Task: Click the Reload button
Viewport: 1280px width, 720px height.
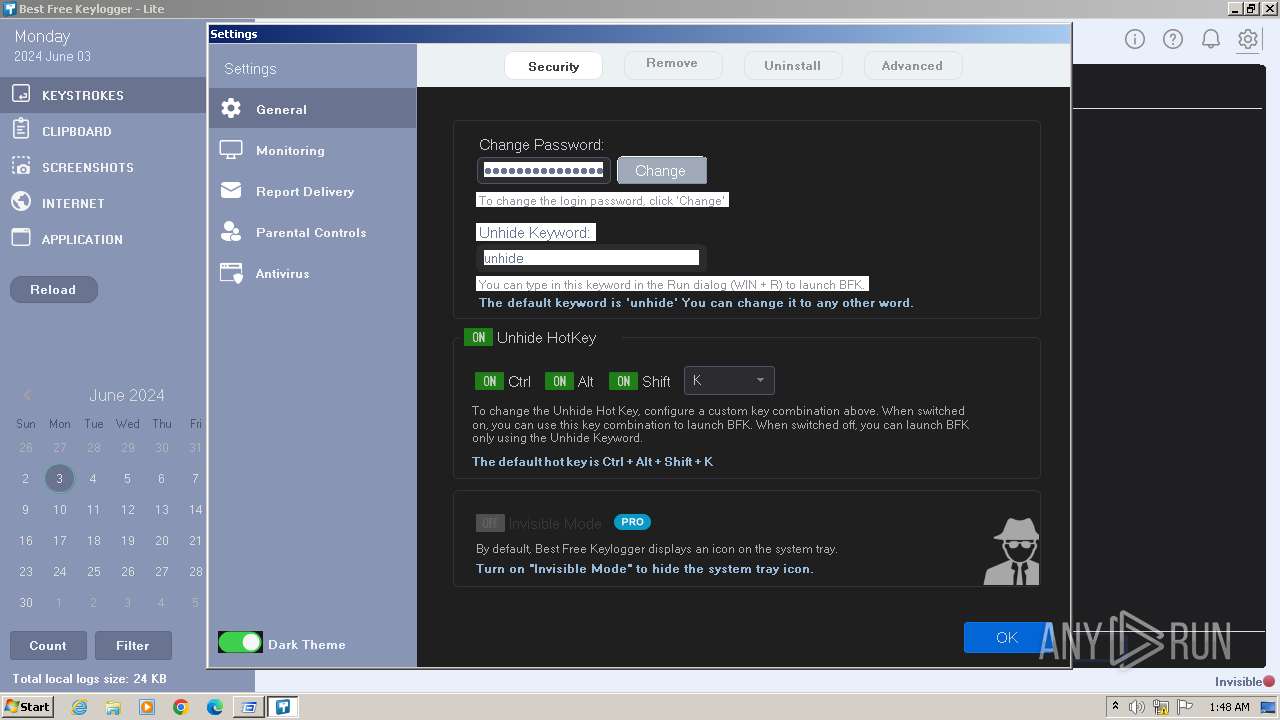Action: (53, 289)
